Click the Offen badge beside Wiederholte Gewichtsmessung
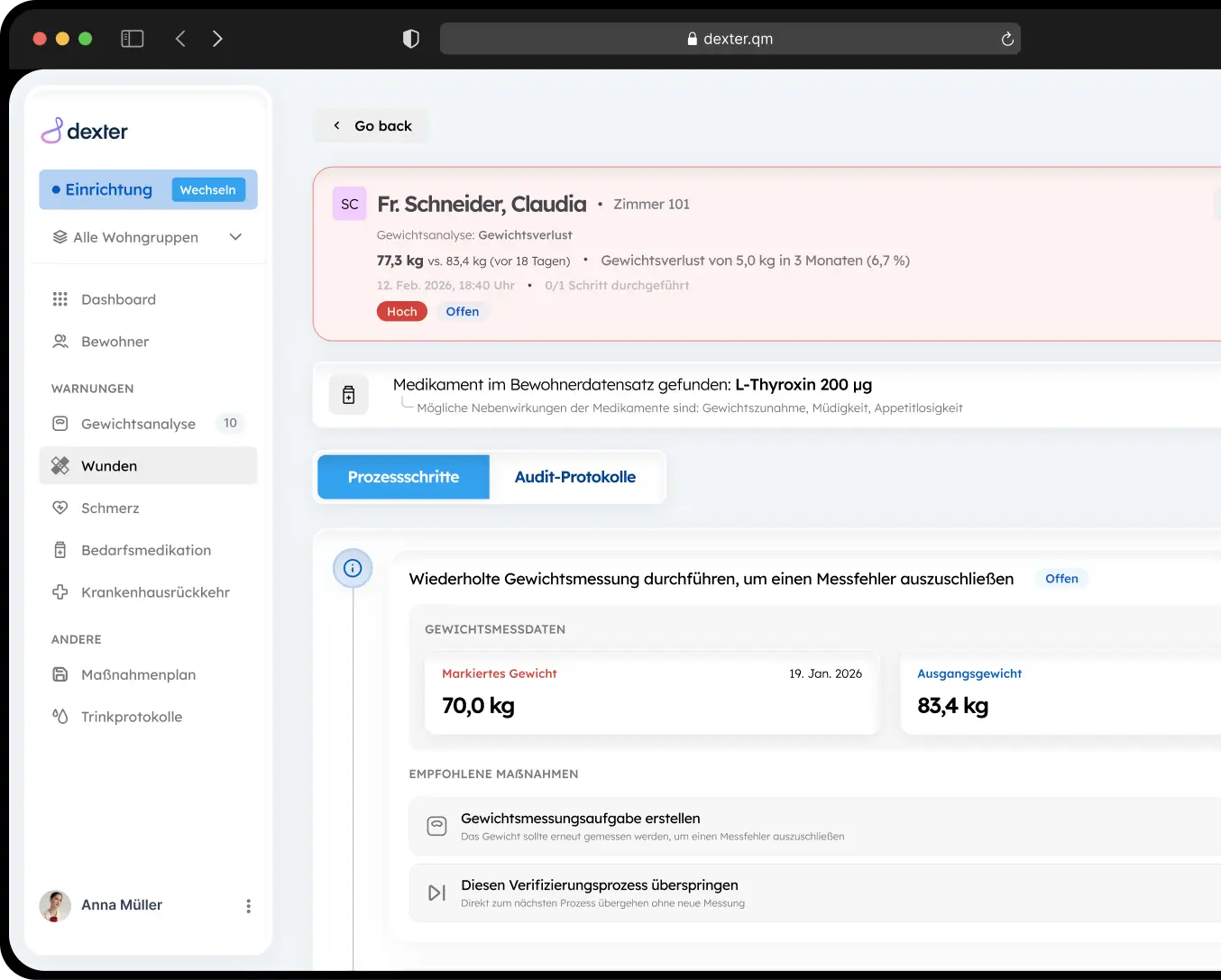 pos(1061,579)
